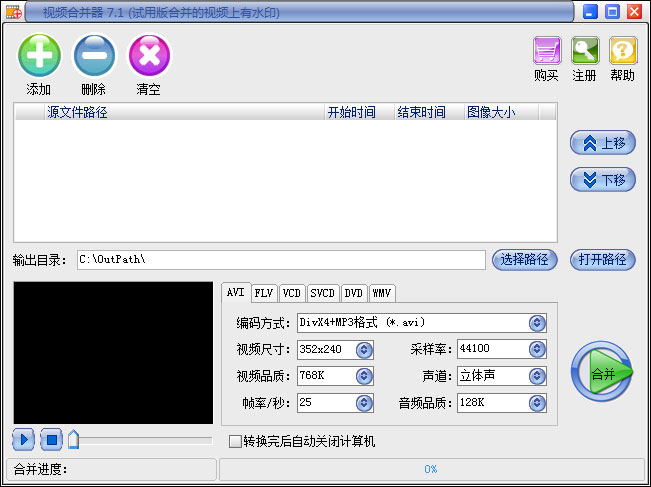Screen dimensions: 651x487
Task: Enable 转换完后自动关闭计算机 checkbox
Action: point(235,441)
